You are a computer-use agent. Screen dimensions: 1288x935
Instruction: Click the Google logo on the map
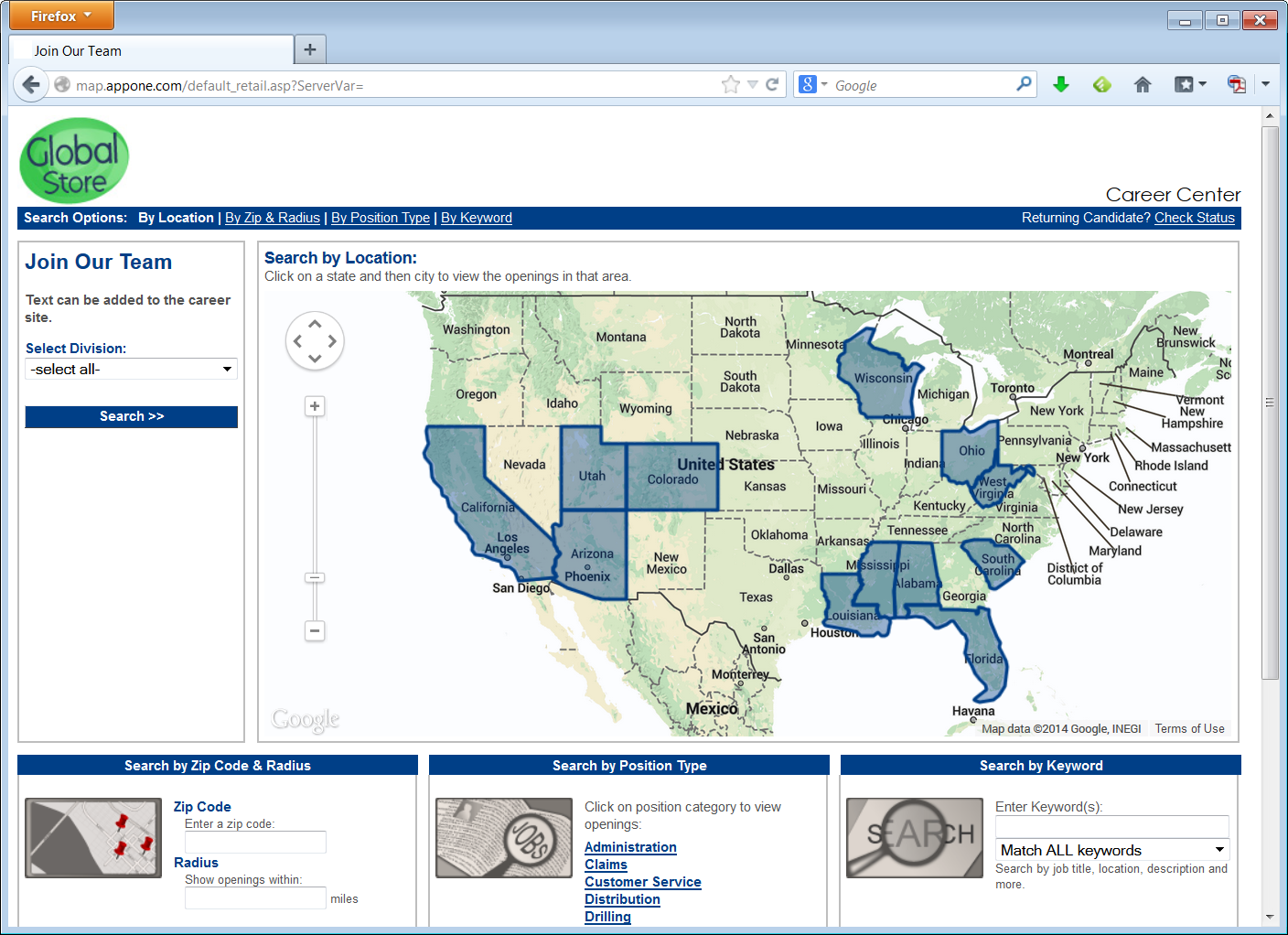coord(306,720)
